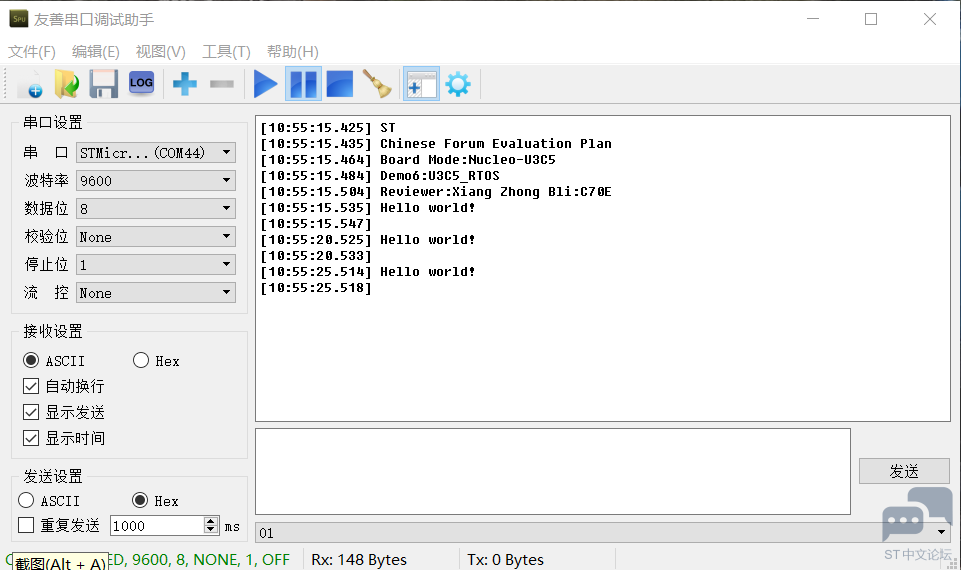Stop the serial port with the stop icon

(x=340, y=84)
